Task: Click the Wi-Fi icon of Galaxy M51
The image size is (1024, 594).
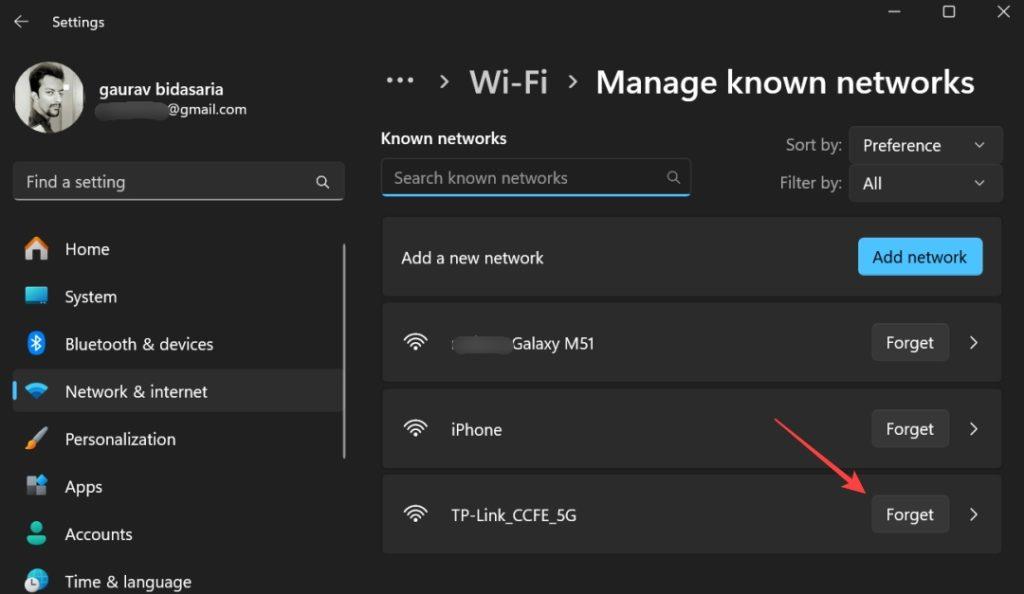Action: (415, 342)
